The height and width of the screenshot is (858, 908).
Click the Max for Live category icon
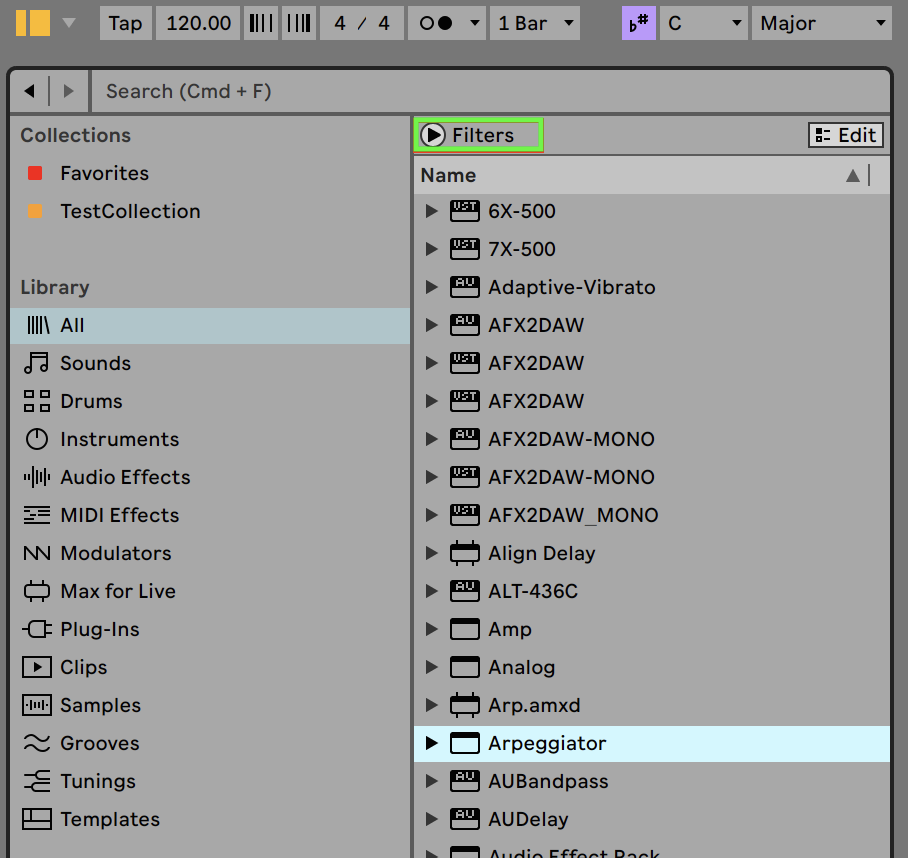(37, 591)
